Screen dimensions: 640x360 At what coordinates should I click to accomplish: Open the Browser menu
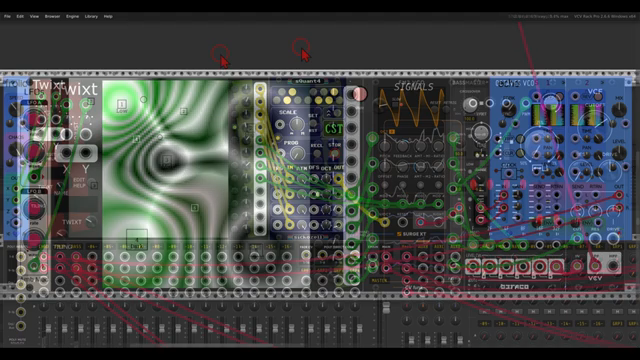click(x=52, y=16)
